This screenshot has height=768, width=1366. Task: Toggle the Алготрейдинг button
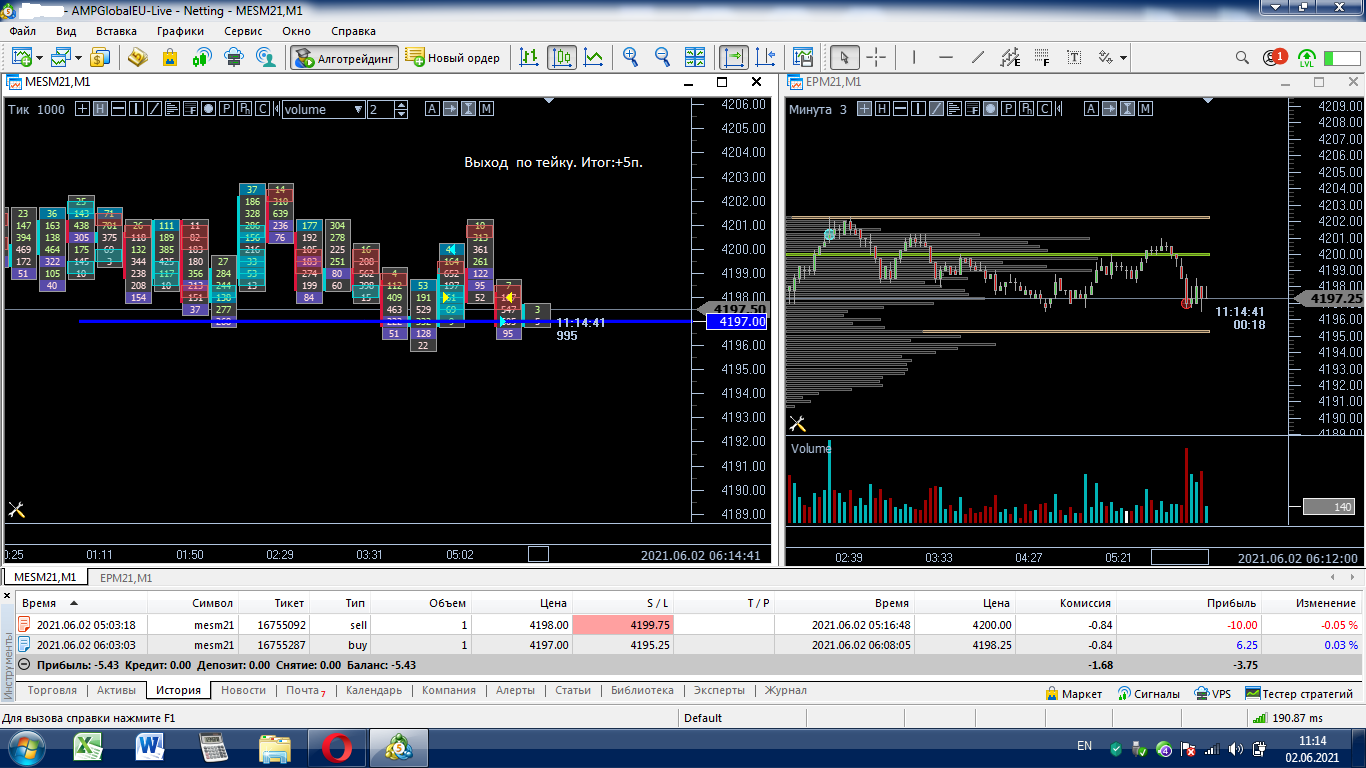click(345, 57)
